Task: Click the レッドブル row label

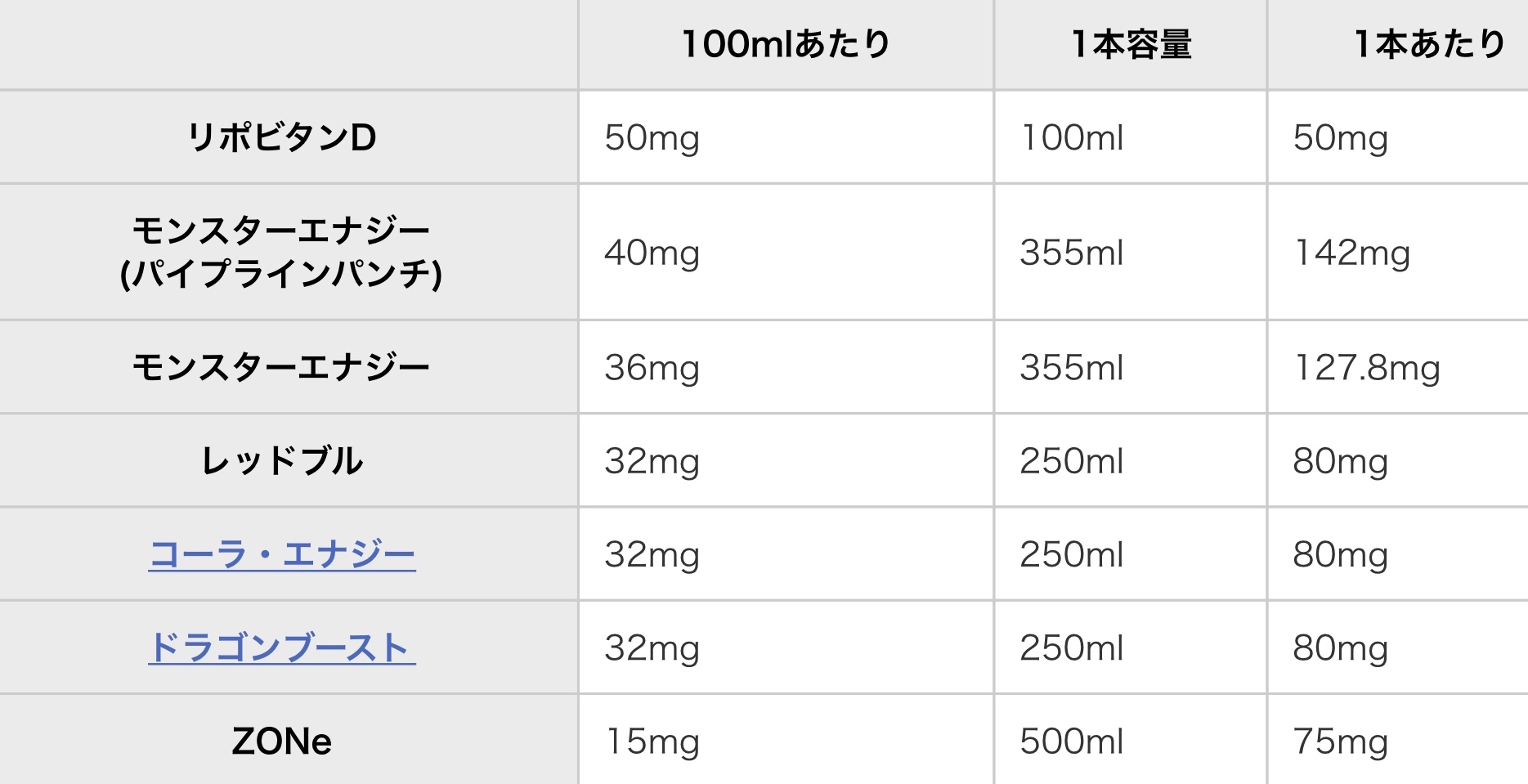Action: click(x=282, y=461)
